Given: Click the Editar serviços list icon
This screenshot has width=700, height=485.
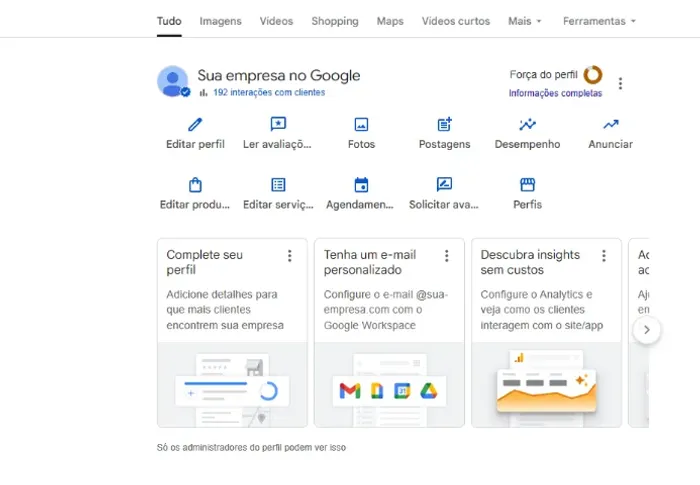Looking at the screenshot, I should 278,184.
